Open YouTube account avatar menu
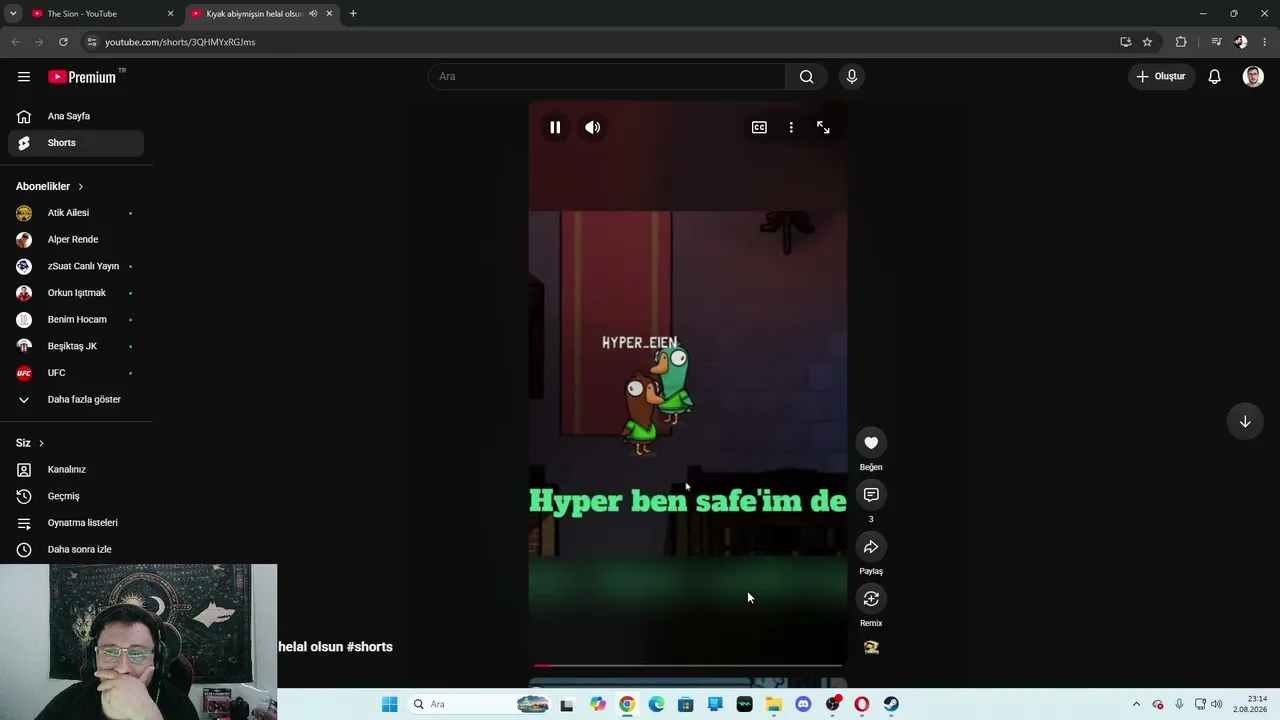 tap(1253, 76)
